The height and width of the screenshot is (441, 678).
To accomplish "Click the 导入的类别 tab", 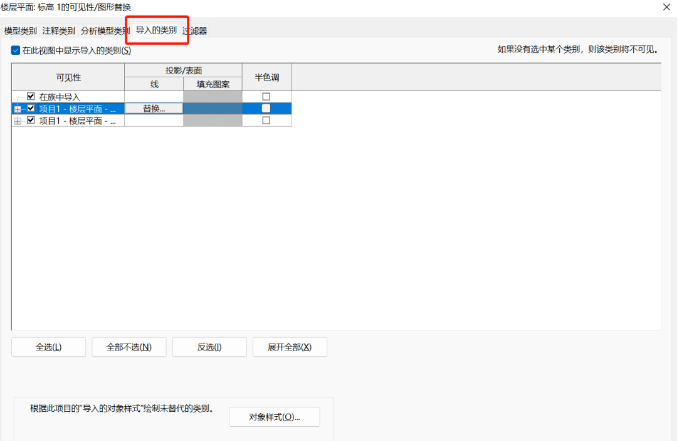I will coord(156,30).
